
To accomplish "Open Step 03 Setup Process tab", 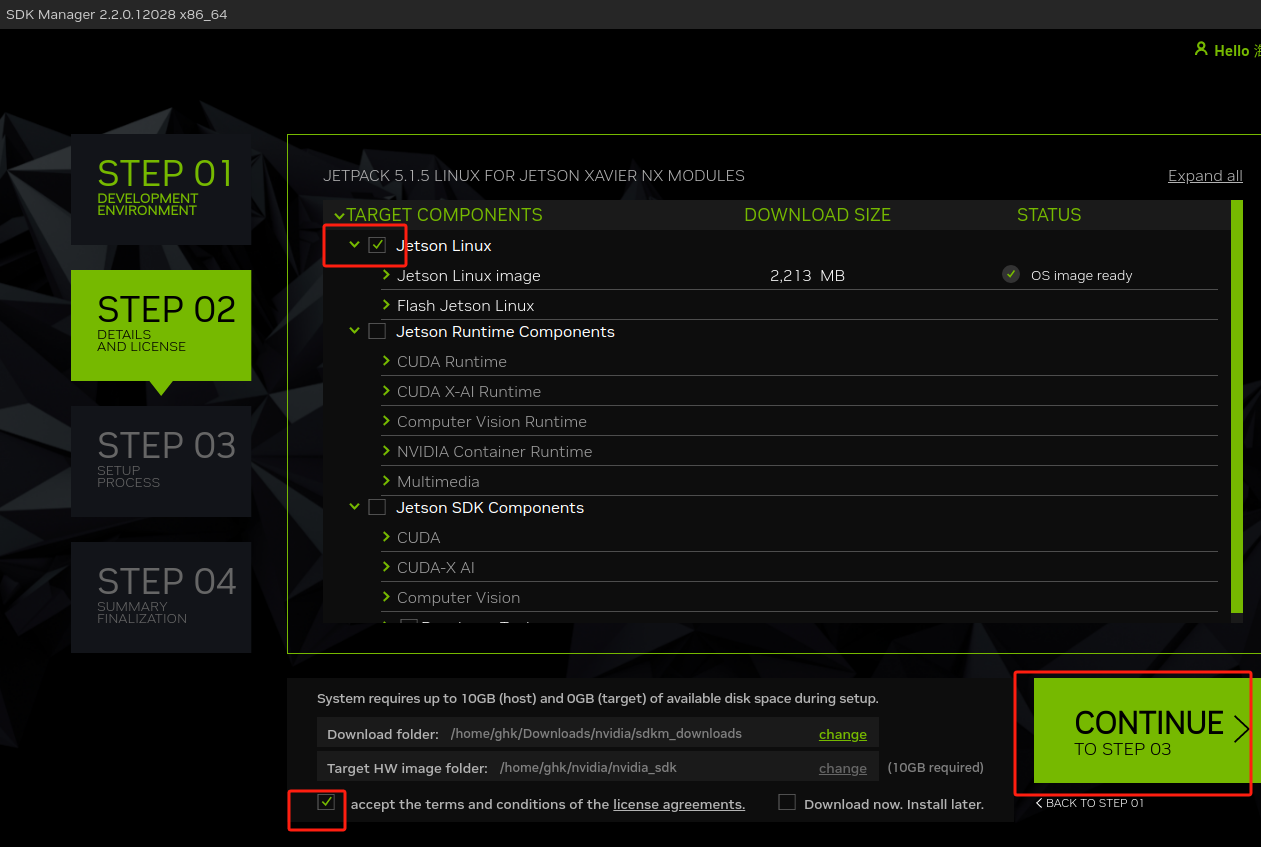I will coord(161,461).
